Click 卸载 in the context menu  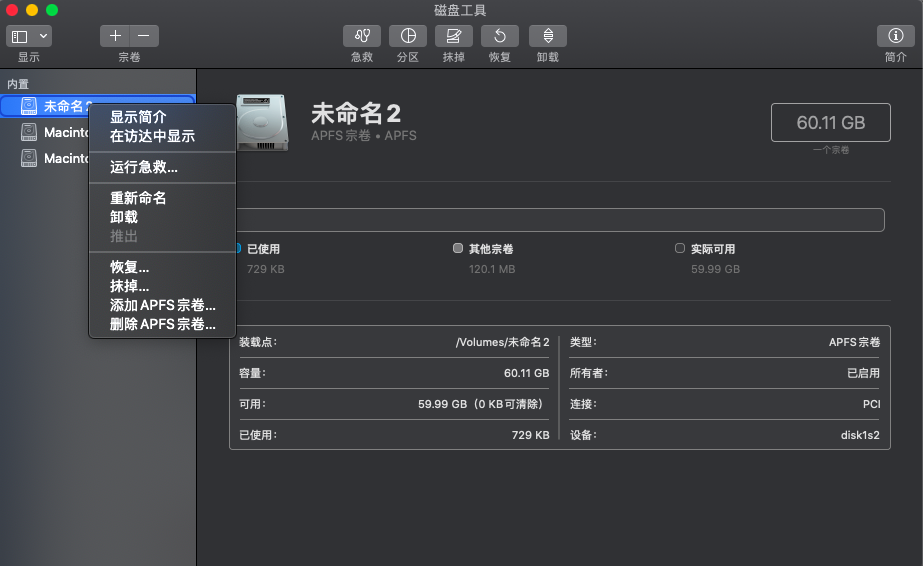point(124,217)
